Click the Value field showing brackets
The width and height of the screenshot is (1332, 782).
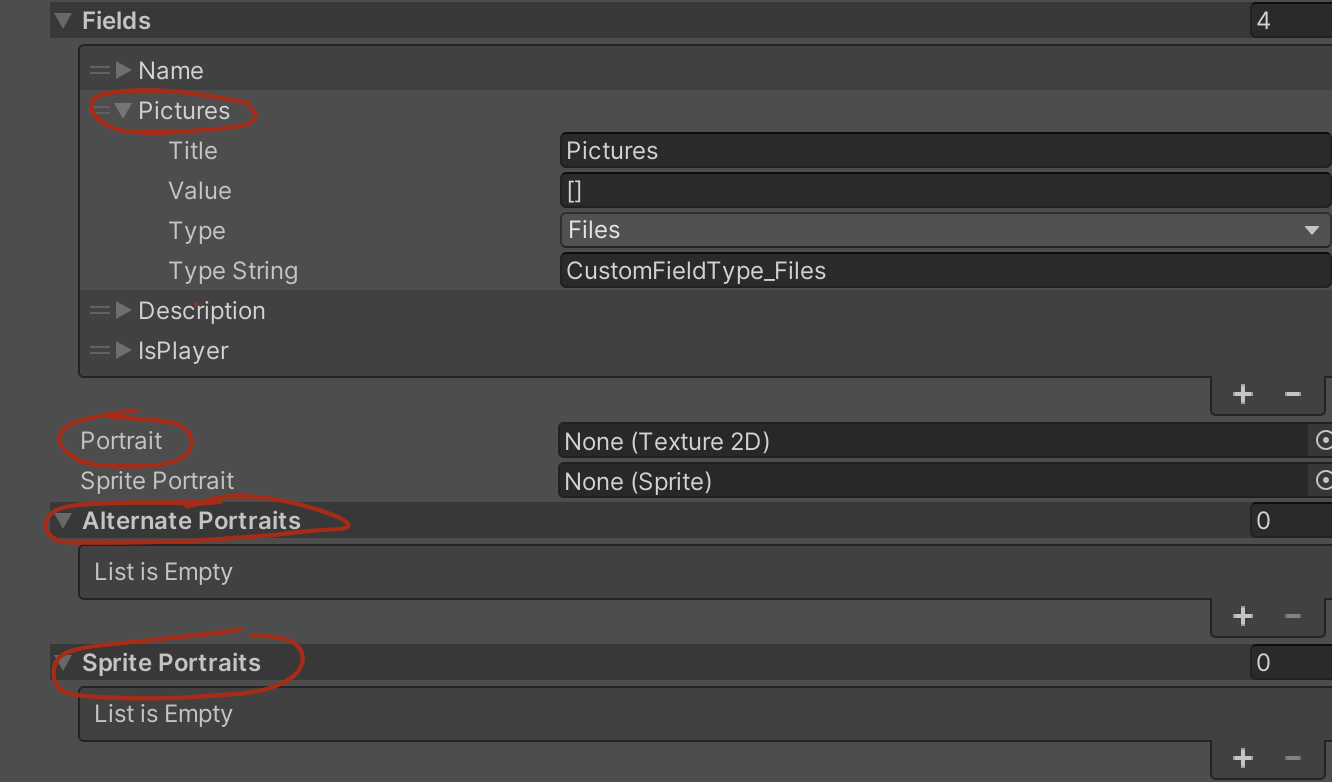point(945,190)
